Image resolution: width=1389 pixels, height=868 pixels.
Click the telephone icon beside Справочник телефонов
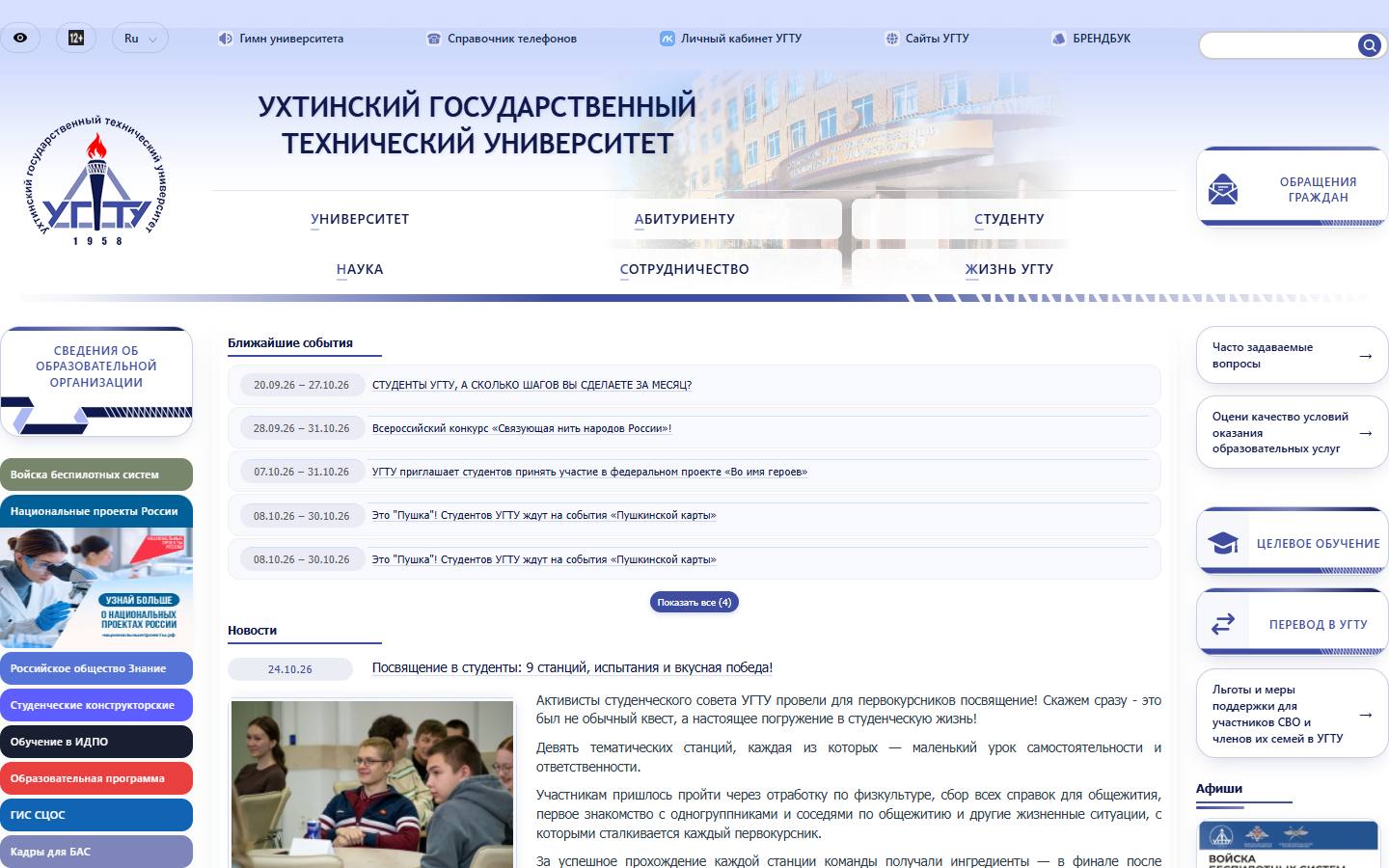[x=434, y=39]
